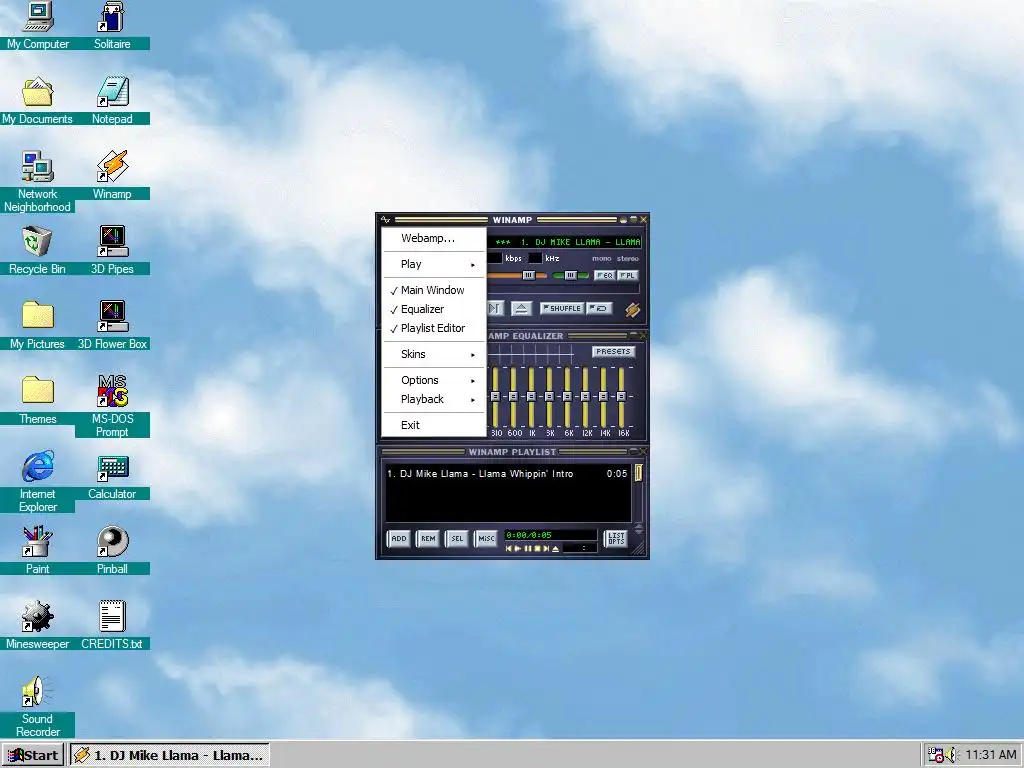Click the volume slider handle in Winamp

[529, 276]
